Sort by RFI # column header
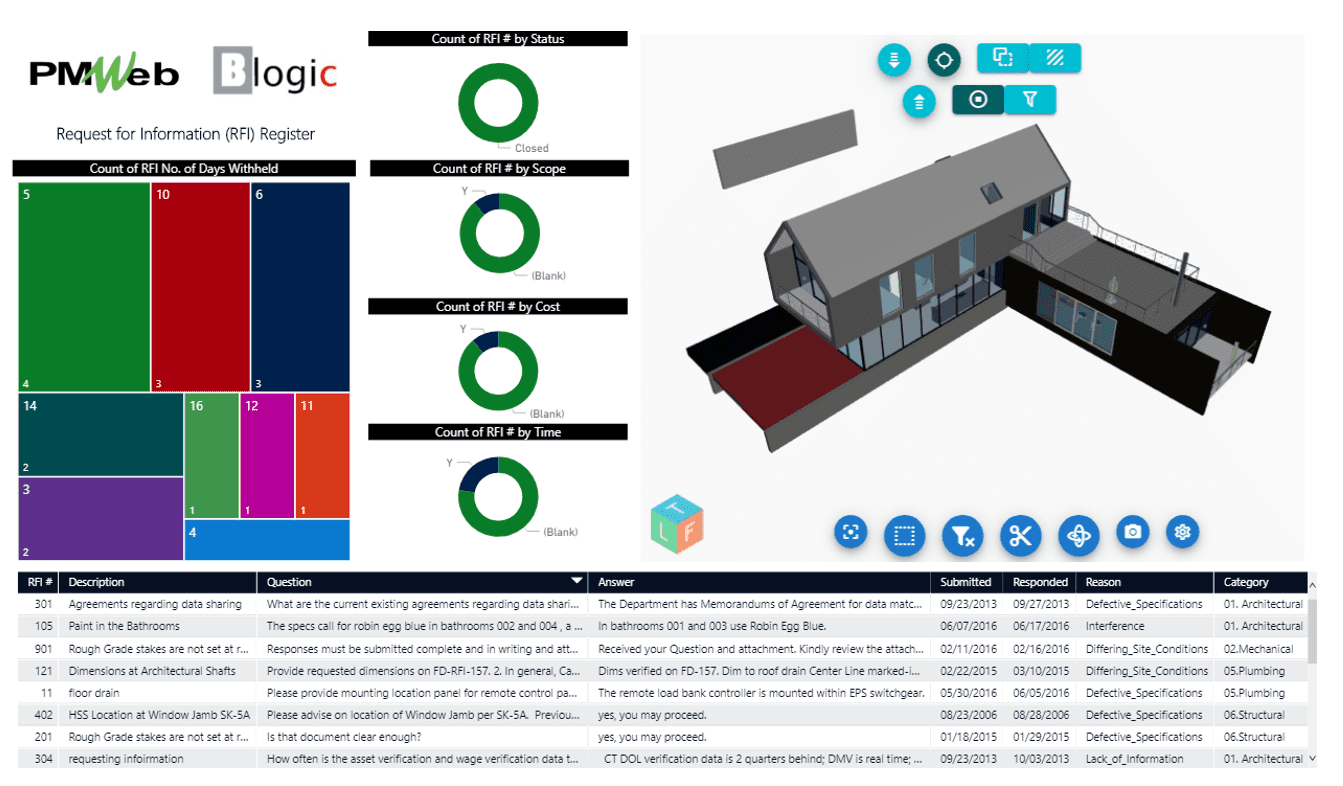Image resolution: width=1343 pixels, height=786 pixels. pos(40,582)
